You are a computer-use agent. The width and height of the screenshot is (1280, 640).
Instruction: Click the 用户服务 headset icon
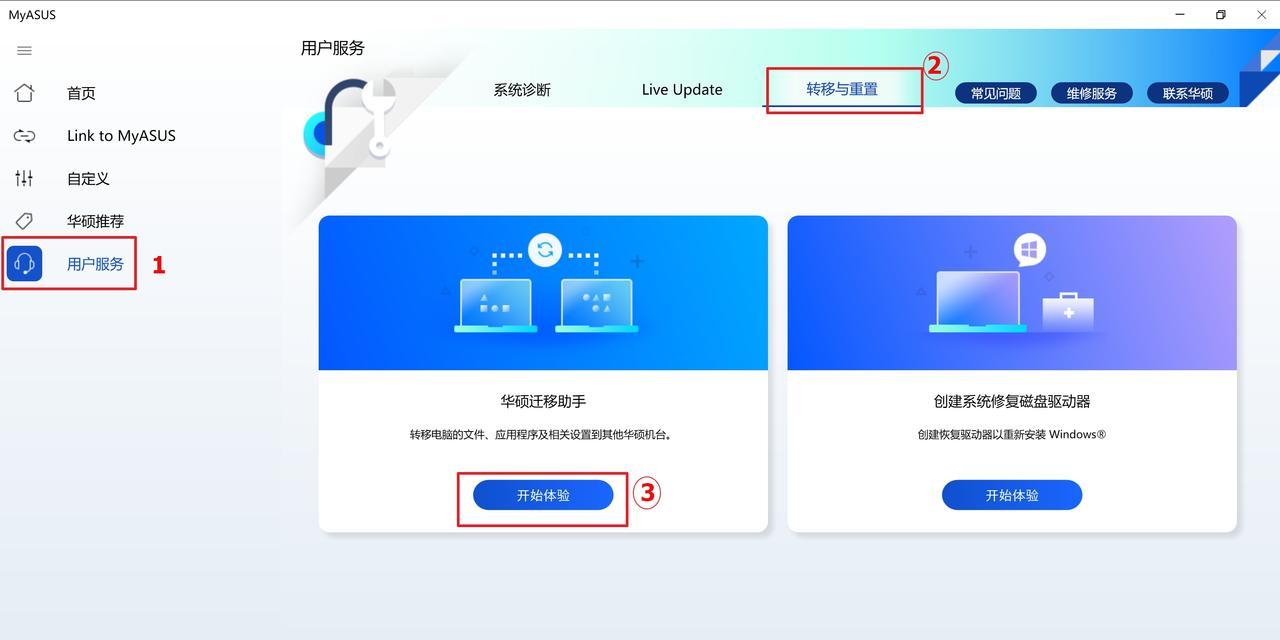coord(25,264)
